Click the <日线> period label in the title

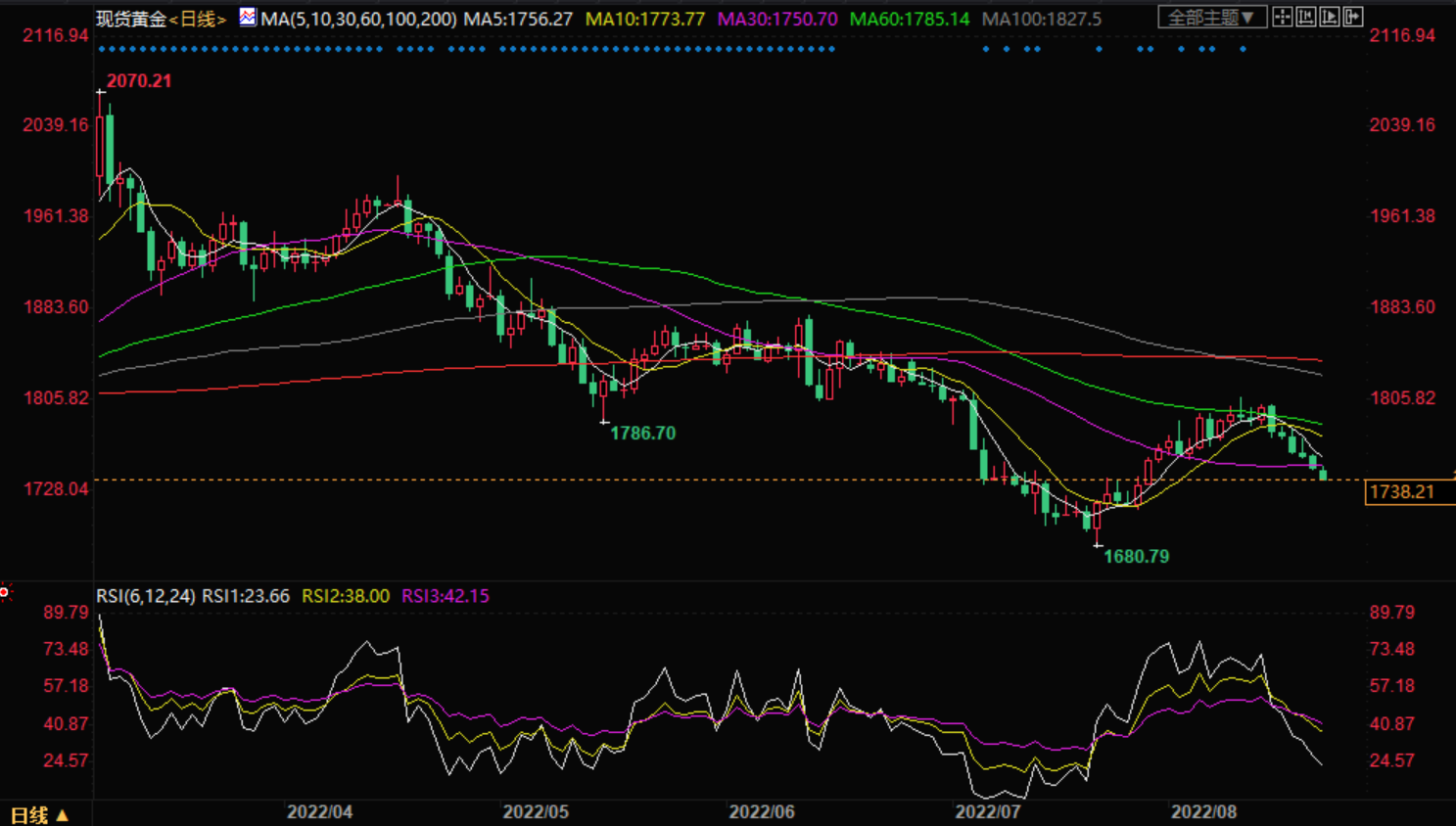(x=198, y=19)
